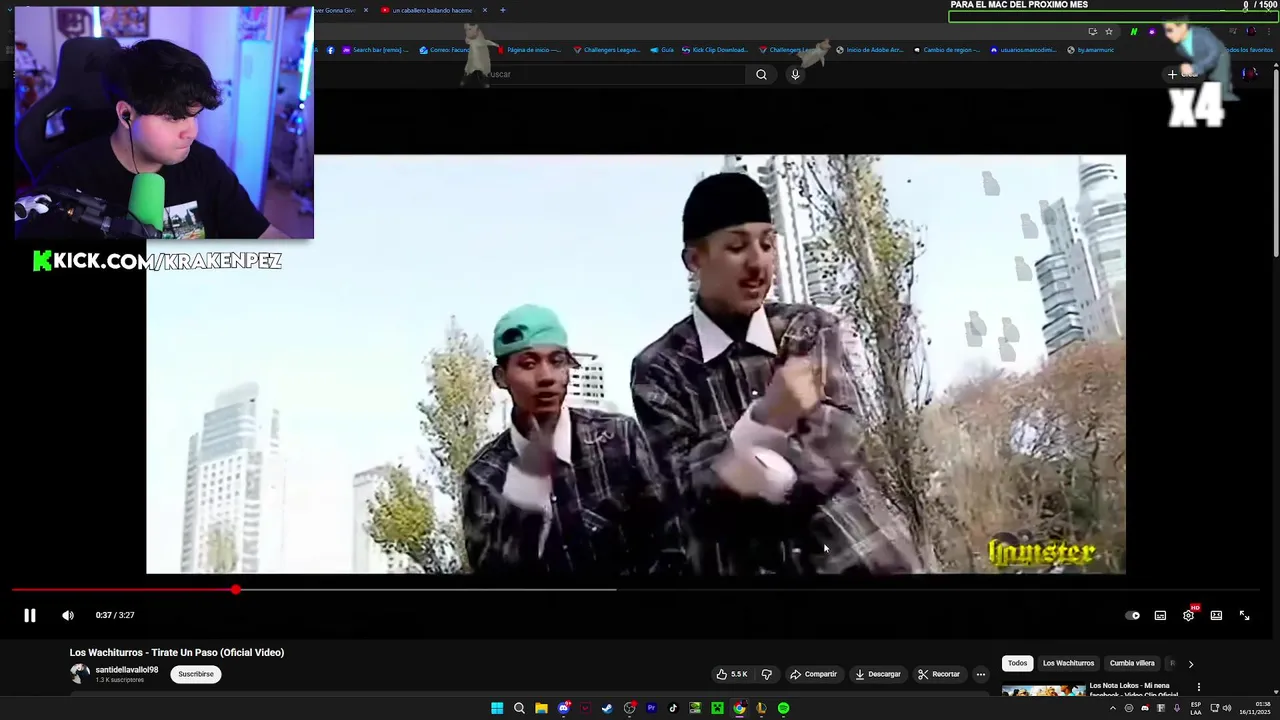Open Spotify from the taskbar
1280x720 pixels.
(783, 708)
